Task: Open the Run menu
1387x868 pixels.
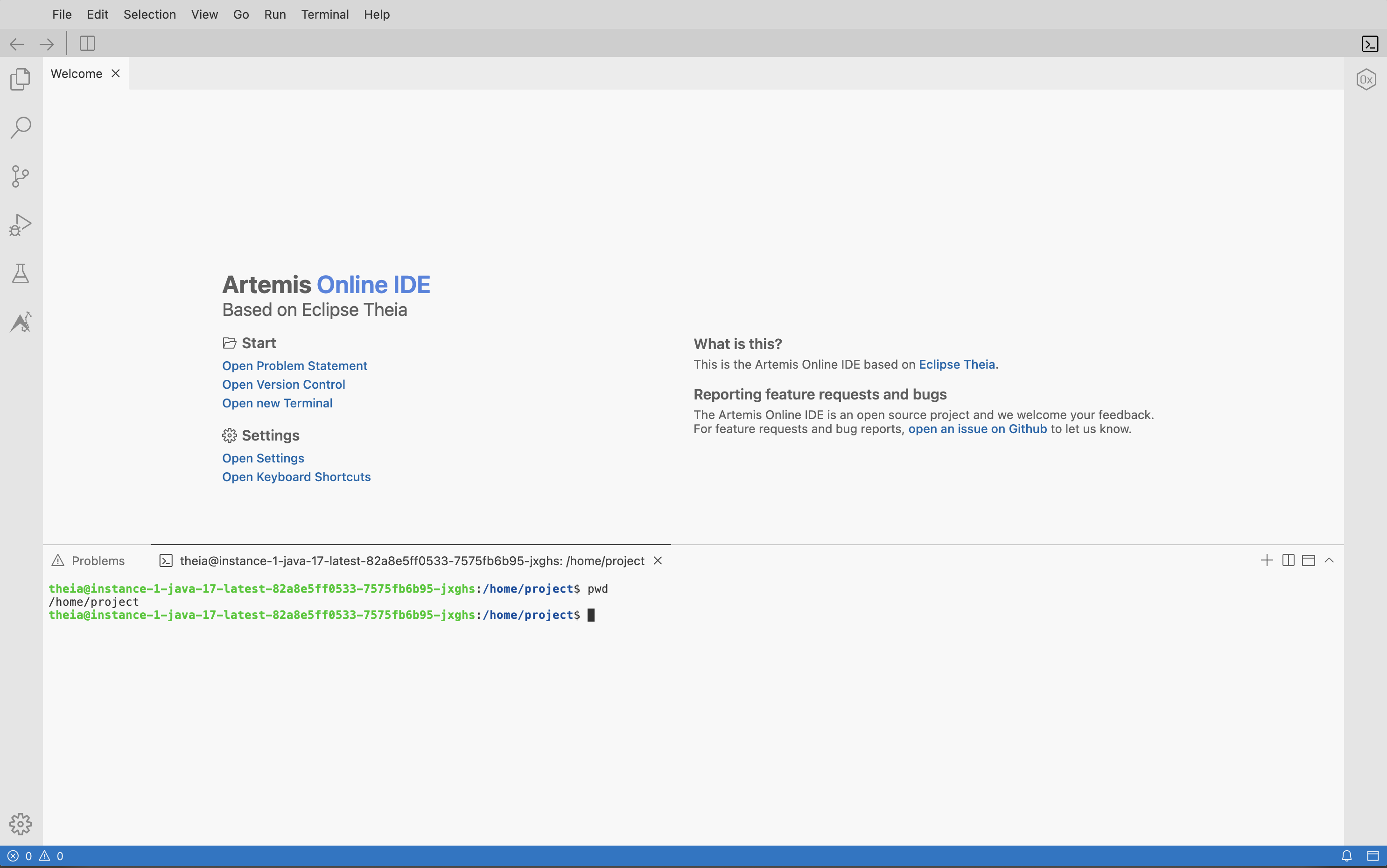Action: click(275, 14)
